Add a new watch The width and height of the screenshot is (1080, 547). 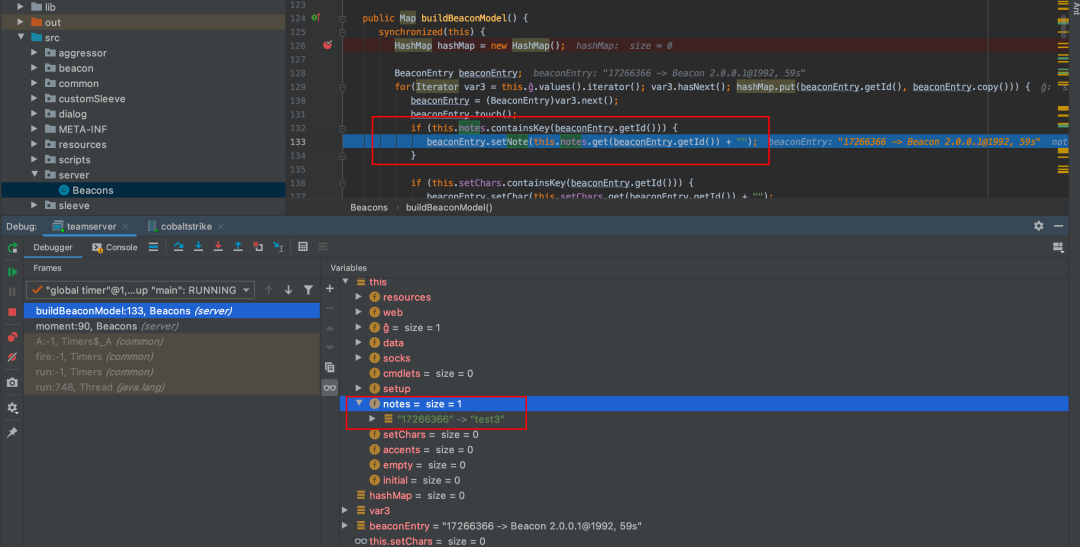pos(330,289)
